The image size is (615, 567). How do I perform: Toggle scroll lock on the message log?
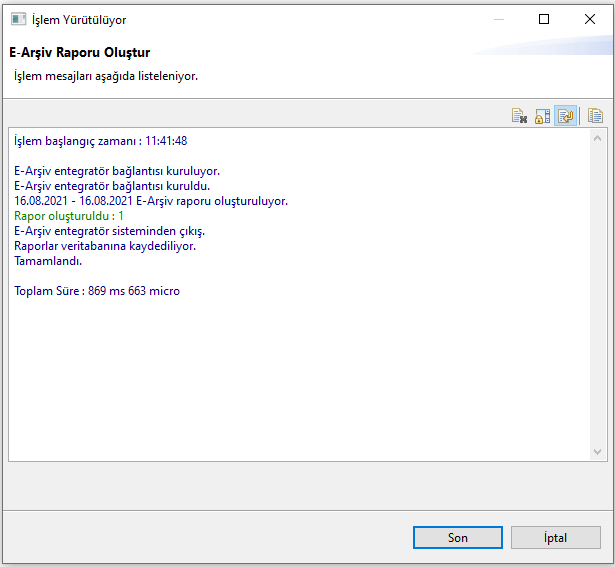[542, 116]
